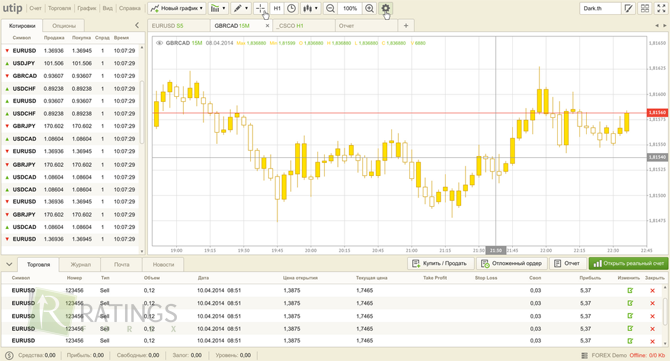Switch to the Журнал tab

(x=80, y=264)
